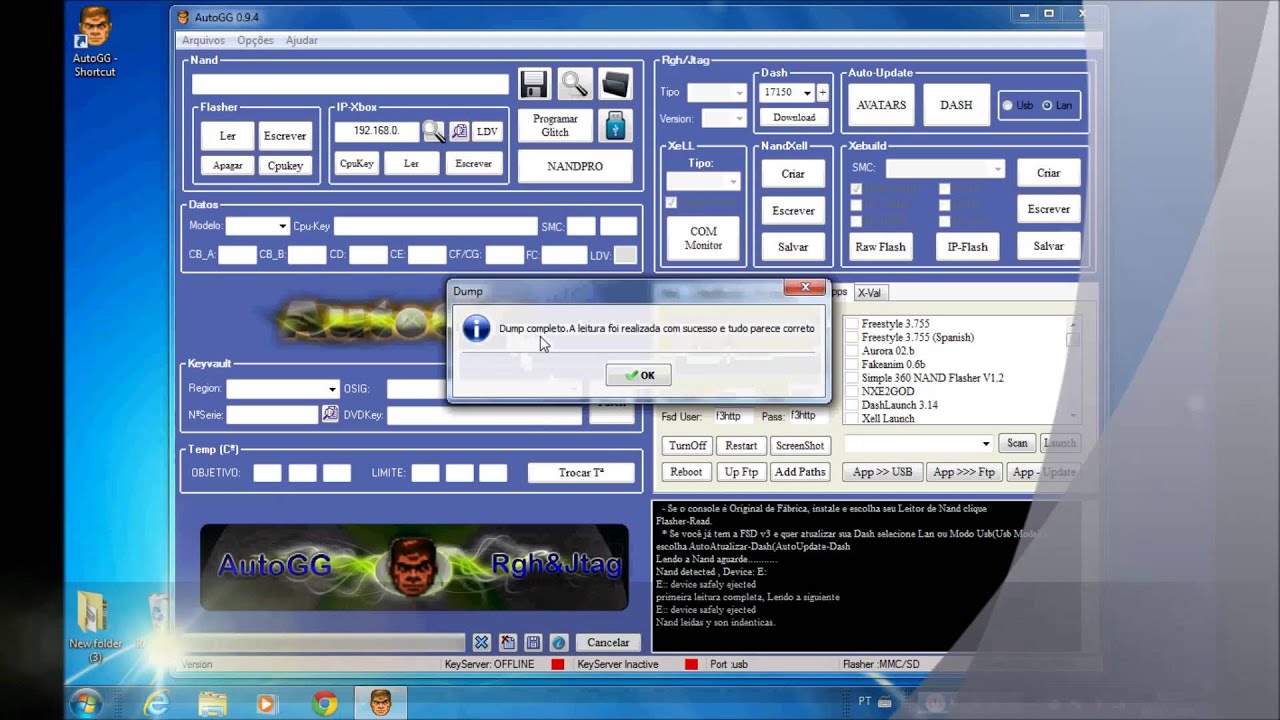Switch to the X-Val tab
Viewport: 1280px width, 720px height.
click(869, 293)
